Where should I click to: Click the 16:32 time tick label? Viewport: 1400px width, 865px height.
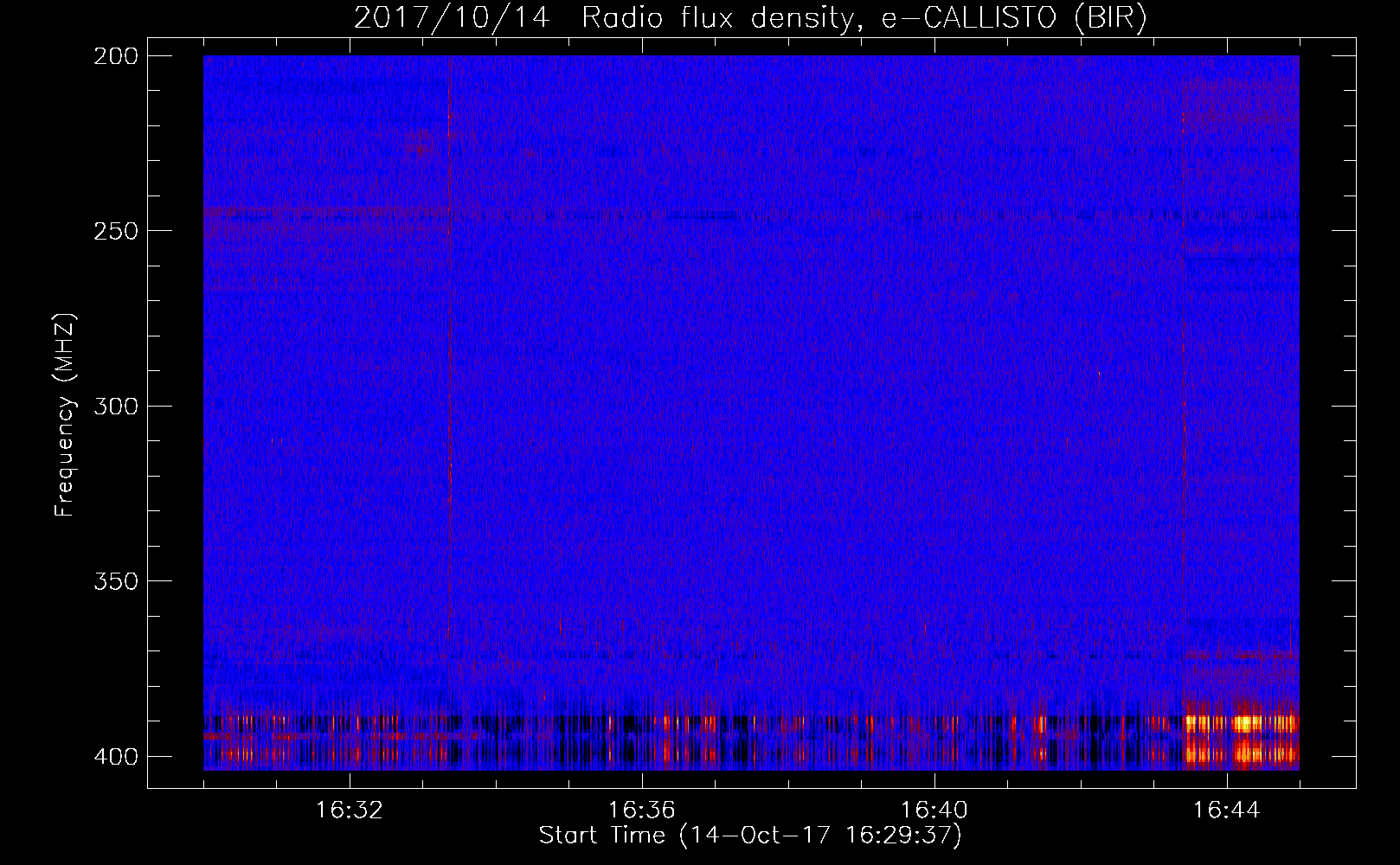click(349, 811)
